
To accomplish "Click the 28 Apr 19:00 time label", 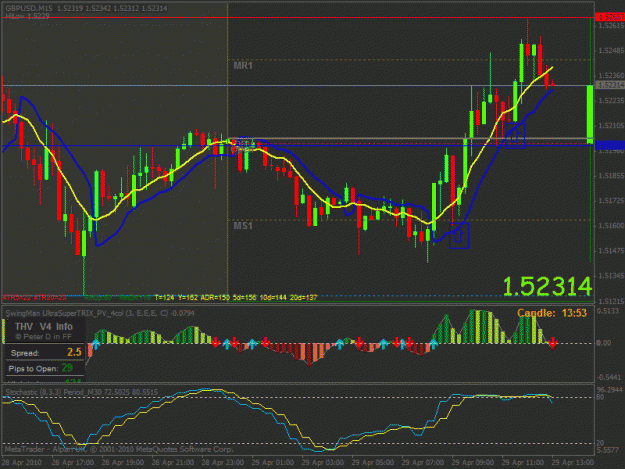I will coord(122,463).
